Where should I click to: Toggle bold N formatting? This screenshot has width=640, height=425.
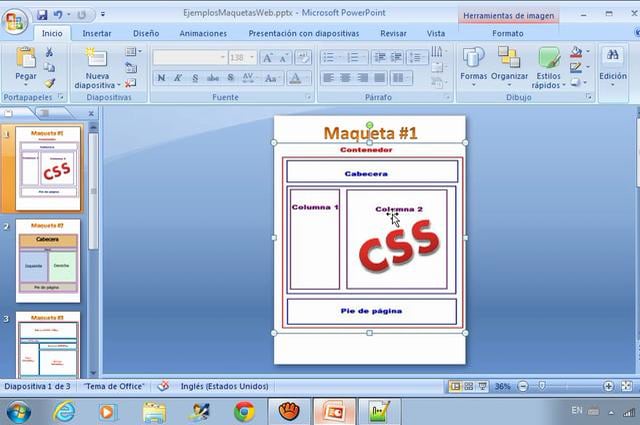pyautogui.click(x=161, y=78)
